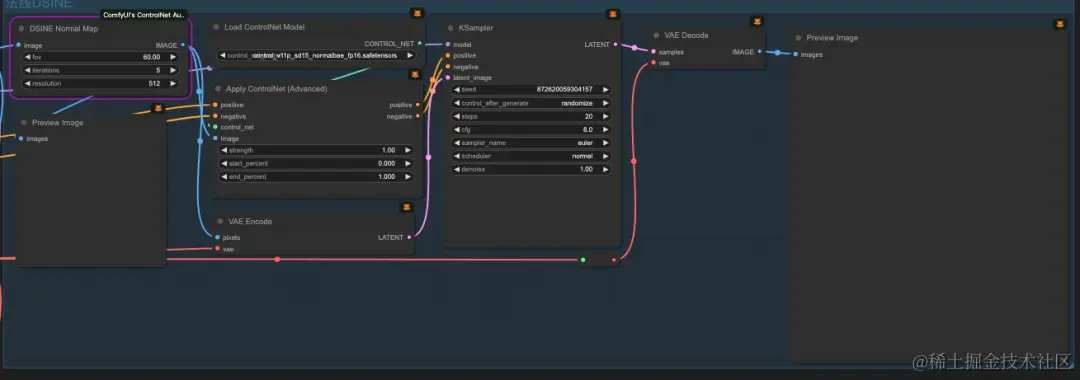Select the VAE Decode node title

point(686,35)
